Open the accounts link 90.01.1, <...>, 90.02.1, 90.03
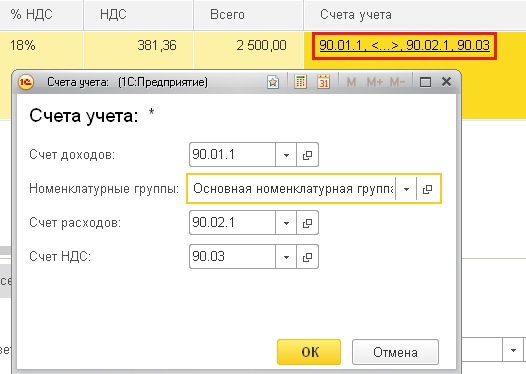Viewport: 526px width, 374px height. pos(404,45)
